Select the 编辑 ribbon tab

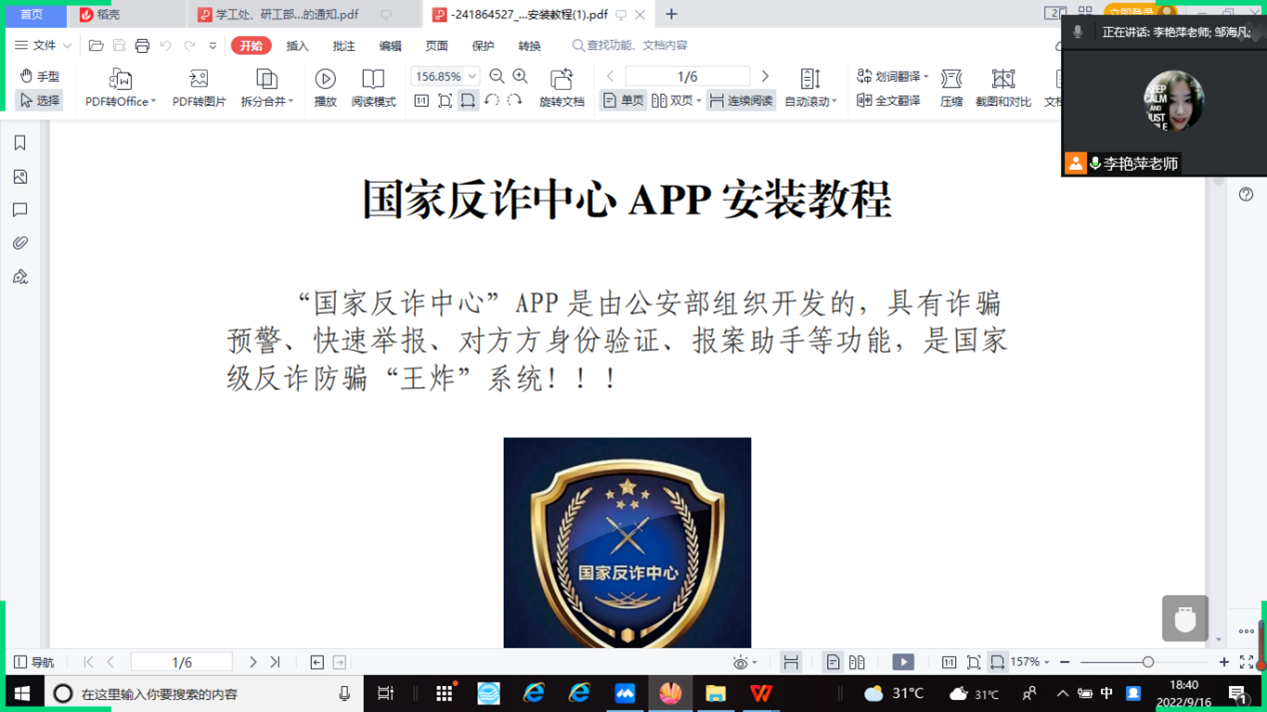[390, 46]
